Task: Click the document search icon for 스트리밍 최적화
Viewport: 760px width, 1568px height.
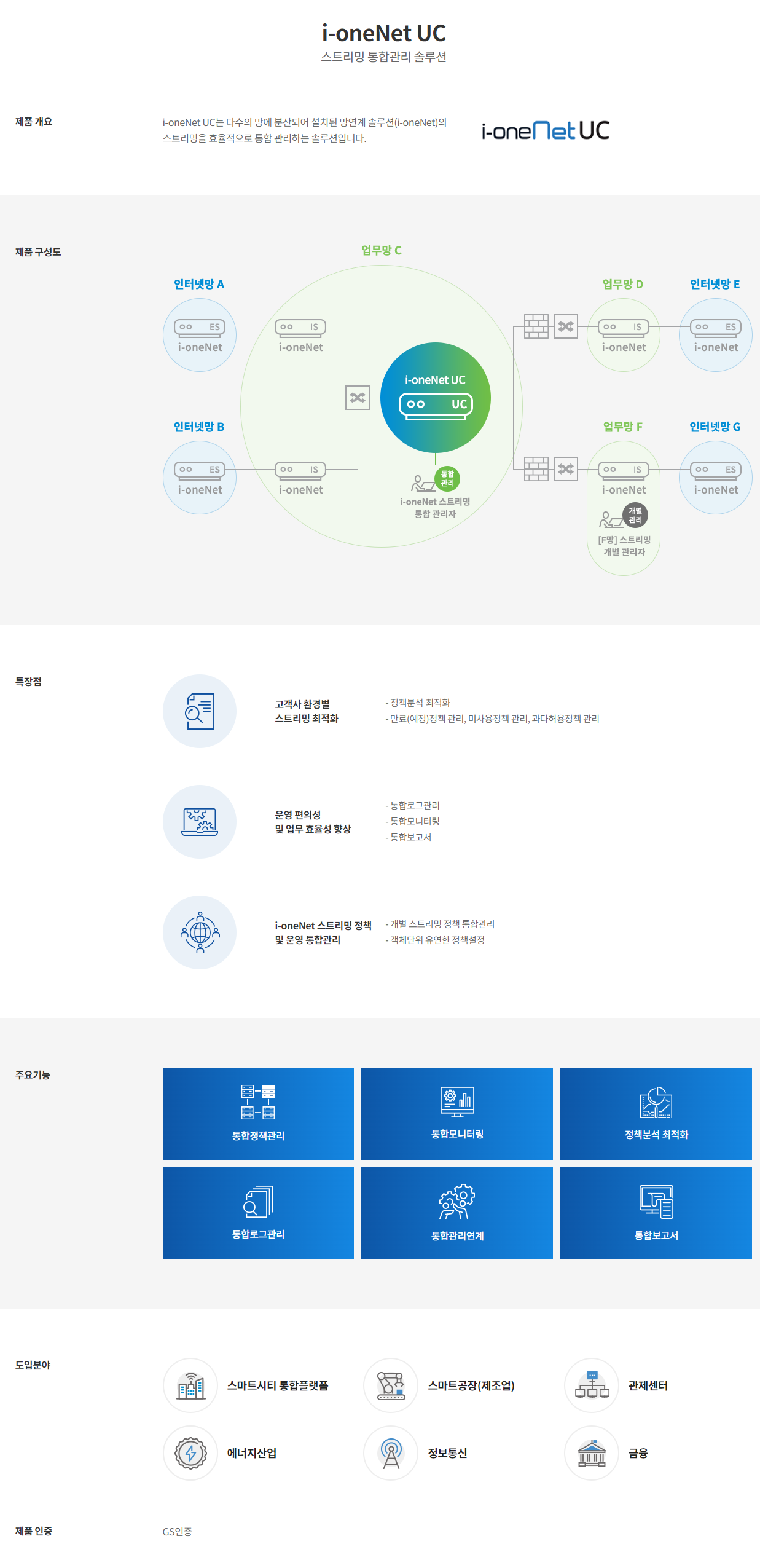Action: (200, 711)
